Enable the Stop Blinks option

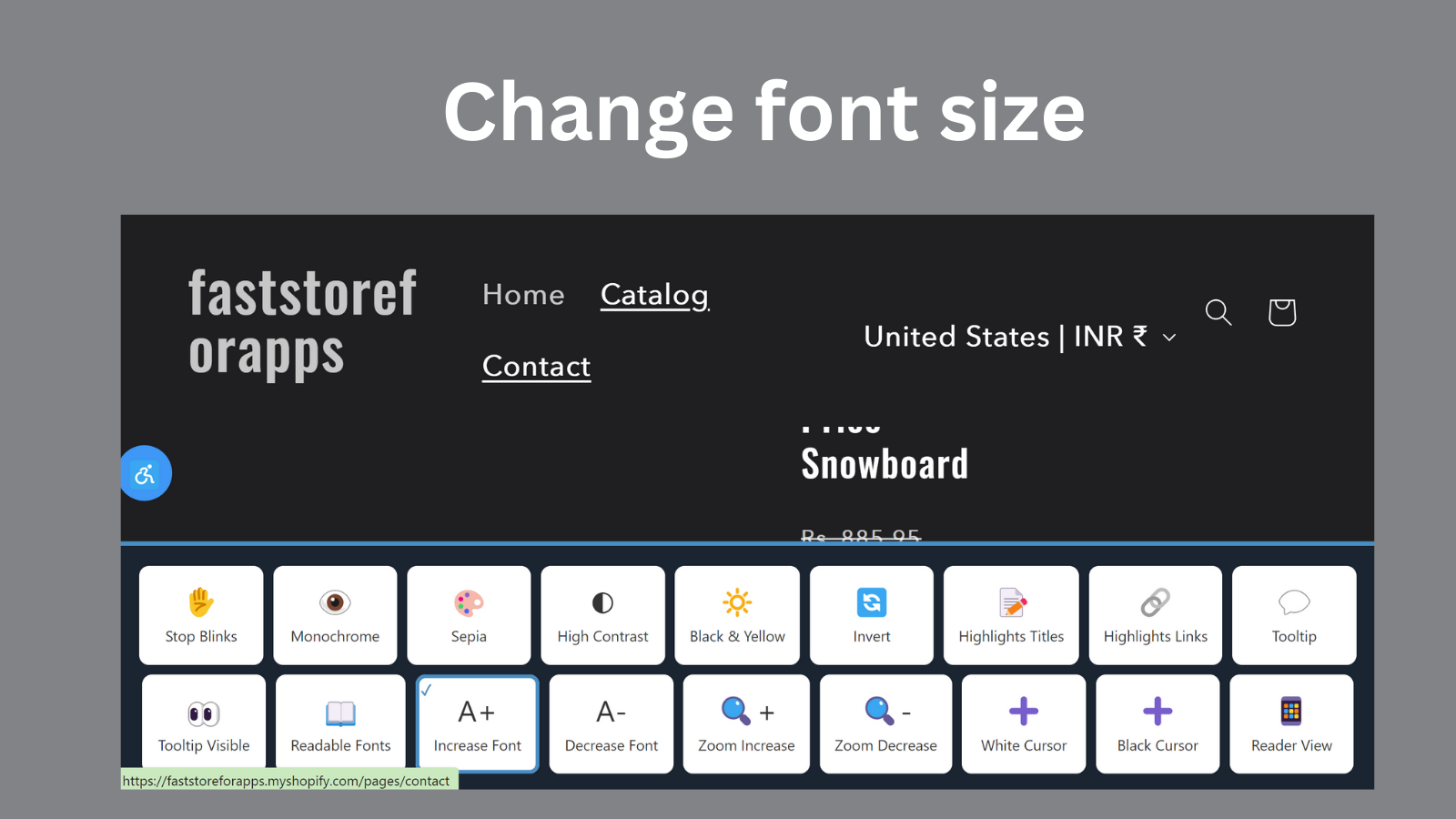click(201, 615)
